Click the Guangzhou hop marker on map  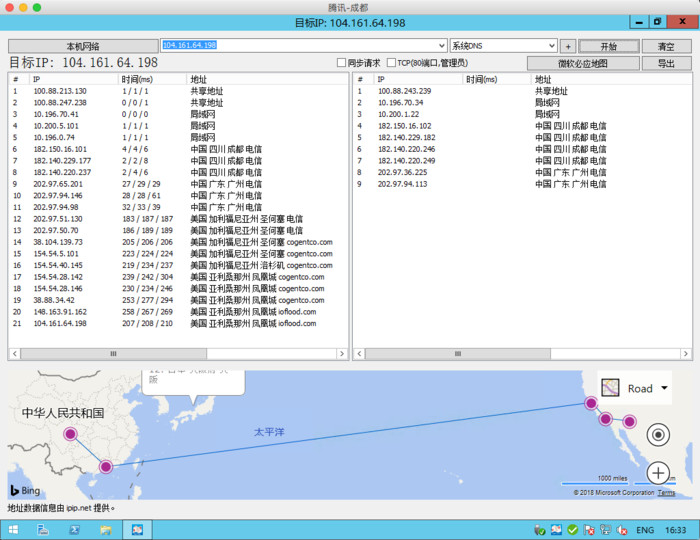pyautogui.click(x=106, y=467)
